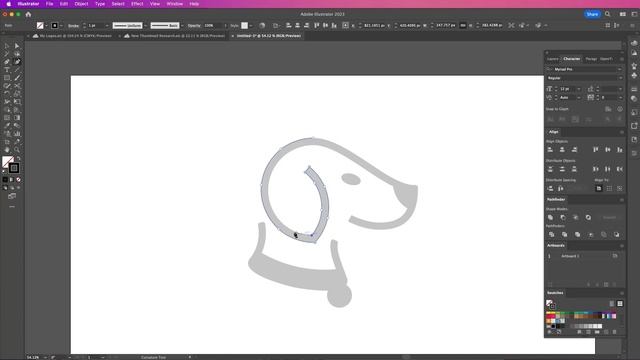The image size is (640, 360).
Task: Click the Minus Front shape mode icon
Action: 563,218
